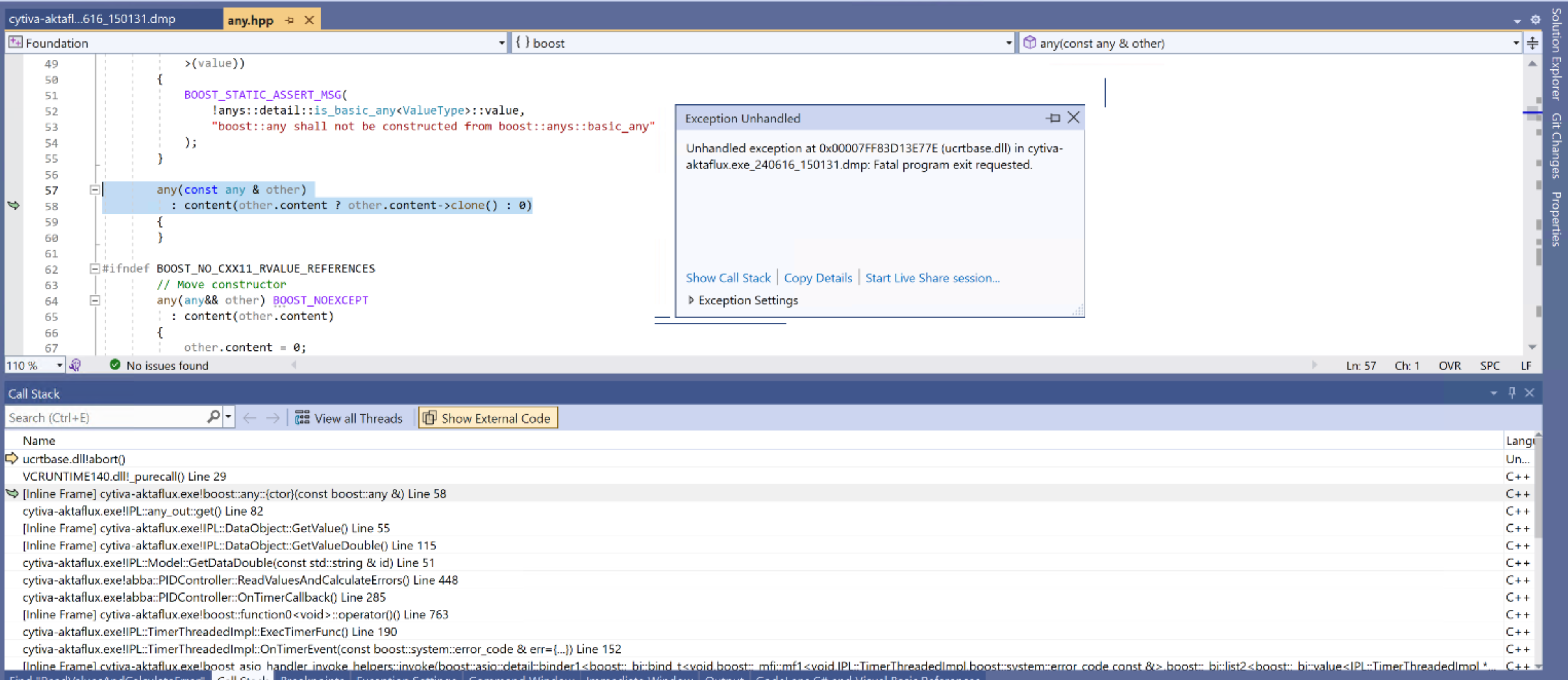Screen dimensions: 1568x680
Task: Select the DataObject::GetValue() Line 55 frame
Action: (x=754, y=528)
